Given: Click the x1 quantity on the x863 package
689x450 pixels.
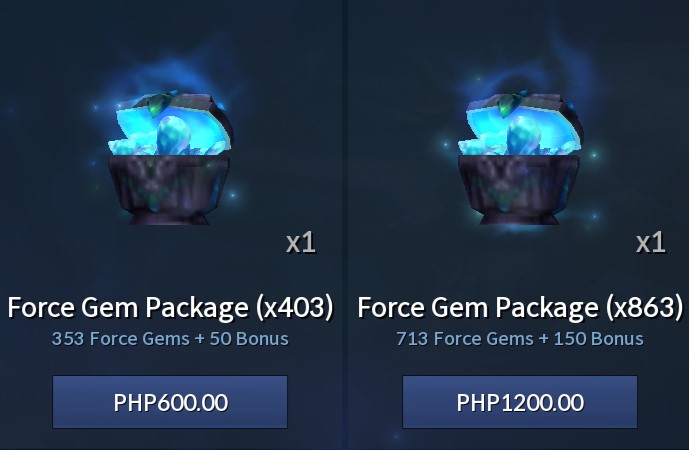Looking at the screenshot, I should pyautogui.click(x=651, y=243).
